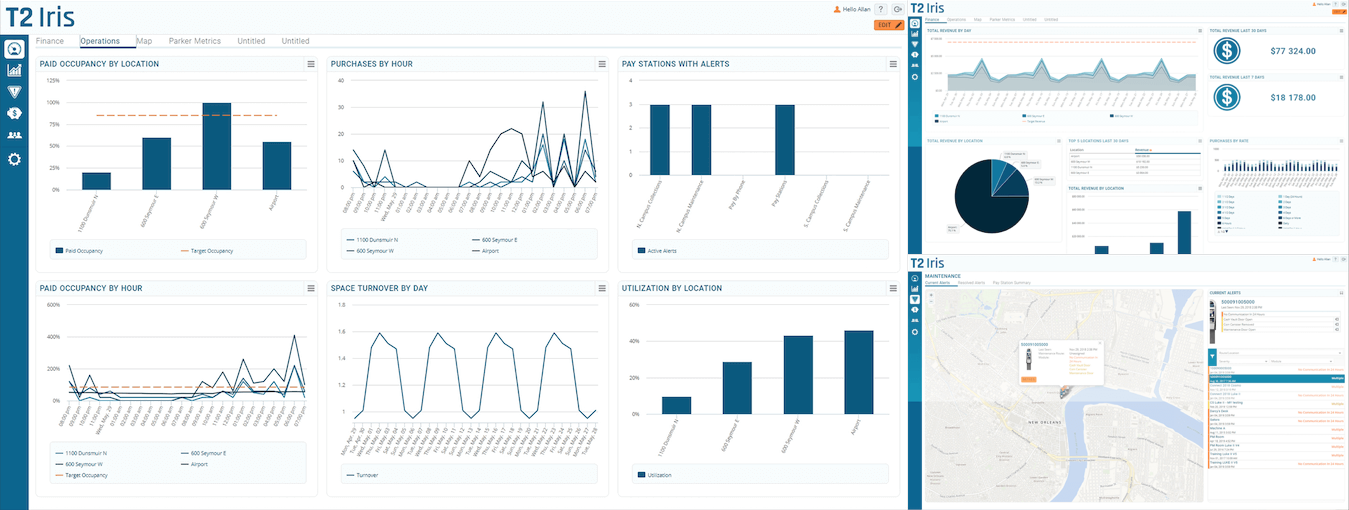Open Module dropdown in Maintenance alerts panel

tap(1301, 361)
